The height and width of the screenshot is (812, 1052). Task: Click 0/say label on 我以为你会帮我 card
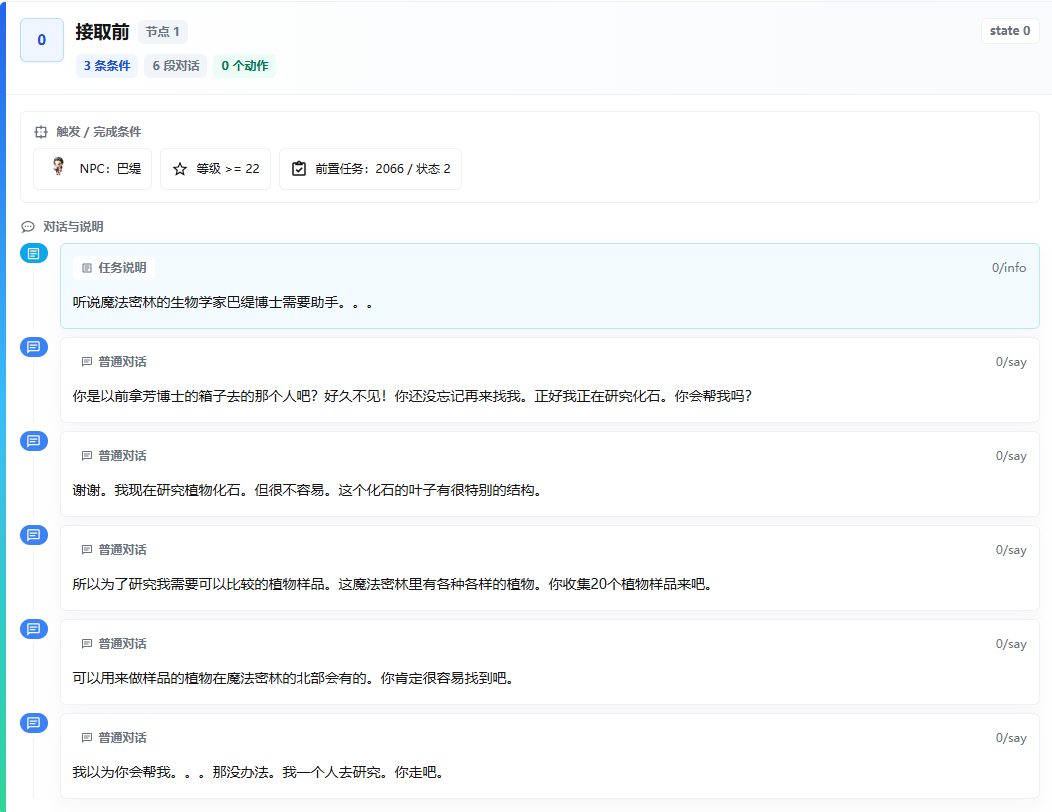[x=1011, y=738]
